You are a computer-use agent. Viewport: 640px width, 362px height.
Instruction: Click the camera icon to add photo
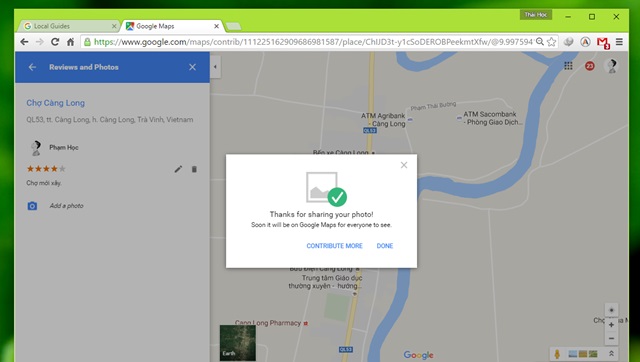click(32, 206)
